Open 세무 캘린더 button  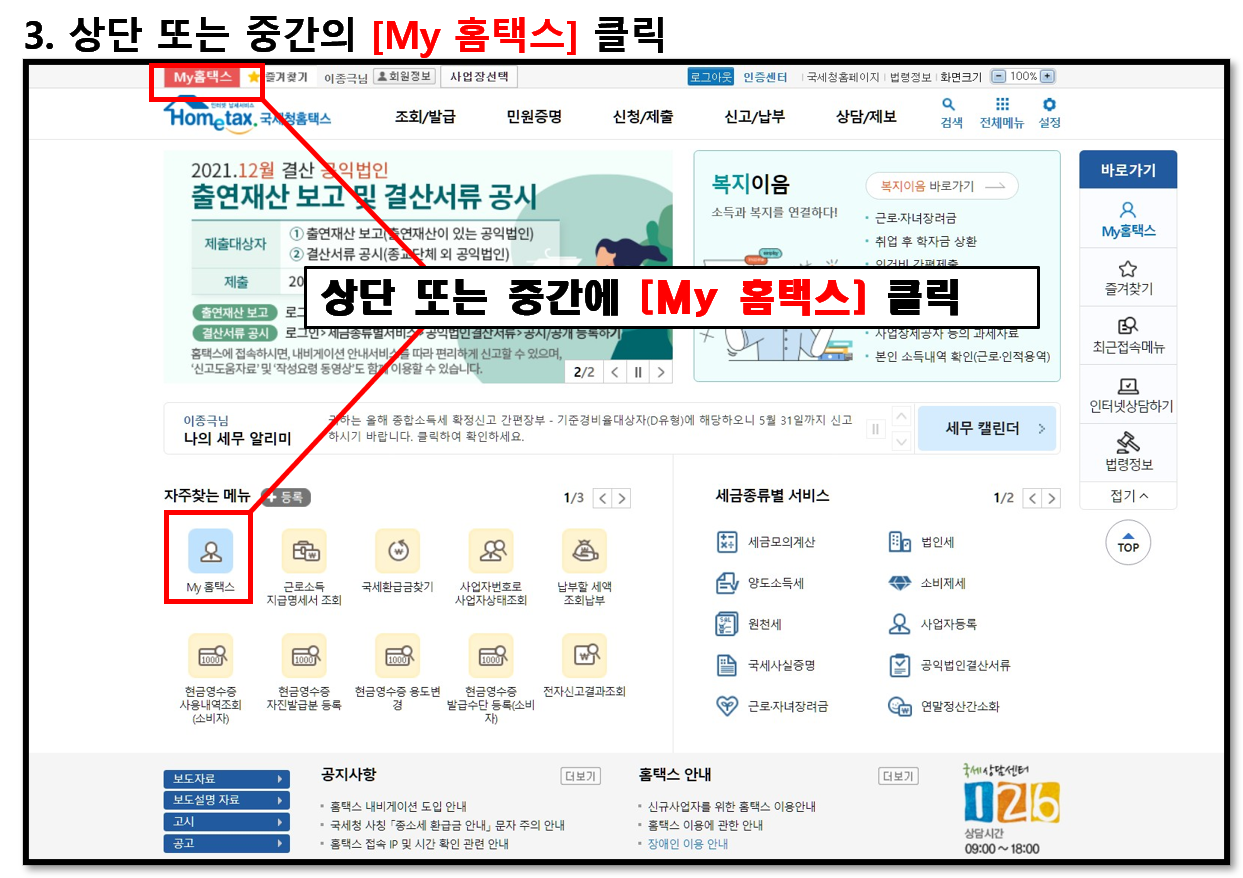986,428
